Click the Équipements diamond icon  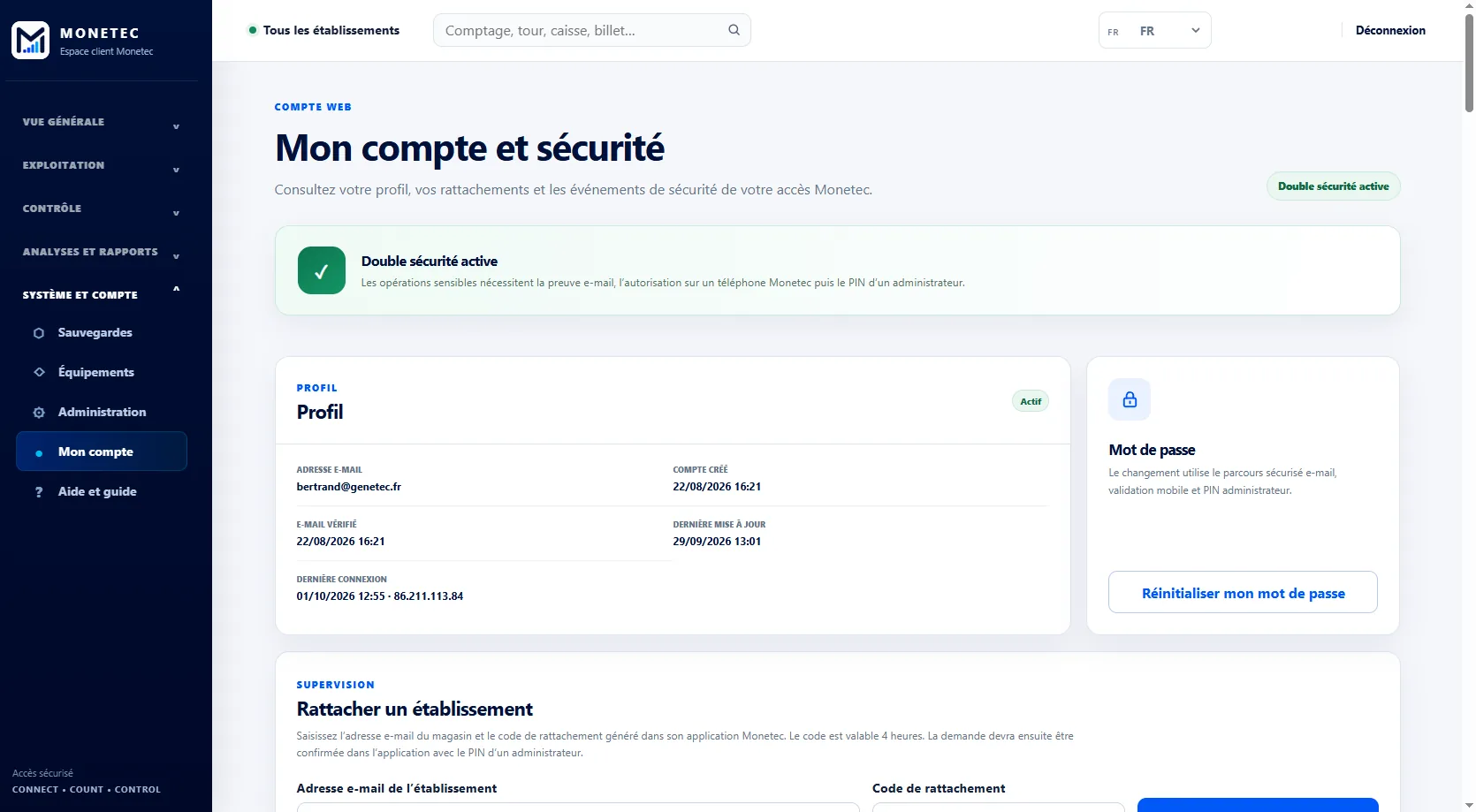[39, 372]
